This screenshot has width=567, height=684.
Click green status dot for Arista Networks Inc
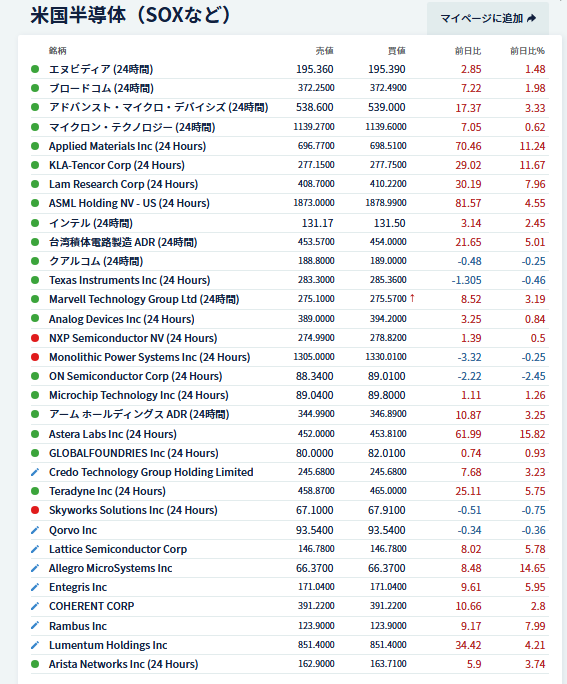pyautogui.click(x=35, y=664)
